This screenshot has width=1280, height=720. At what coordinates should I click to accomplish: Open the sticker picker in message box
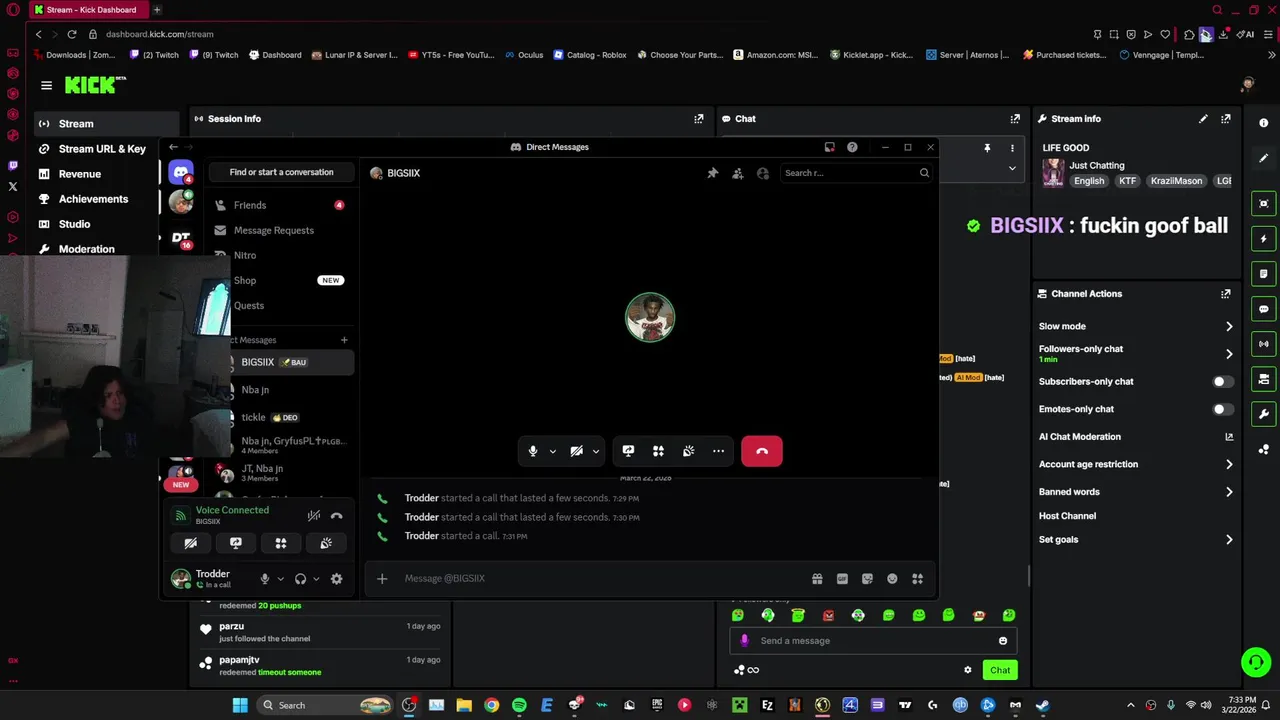coord(867,578)
